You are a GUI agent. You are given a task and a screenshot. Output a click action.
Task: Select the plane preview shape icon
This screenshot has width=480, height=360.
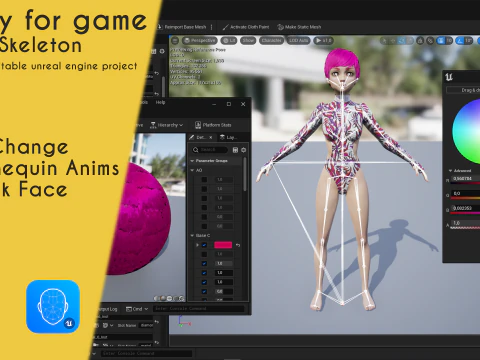[x=169, y=298]
